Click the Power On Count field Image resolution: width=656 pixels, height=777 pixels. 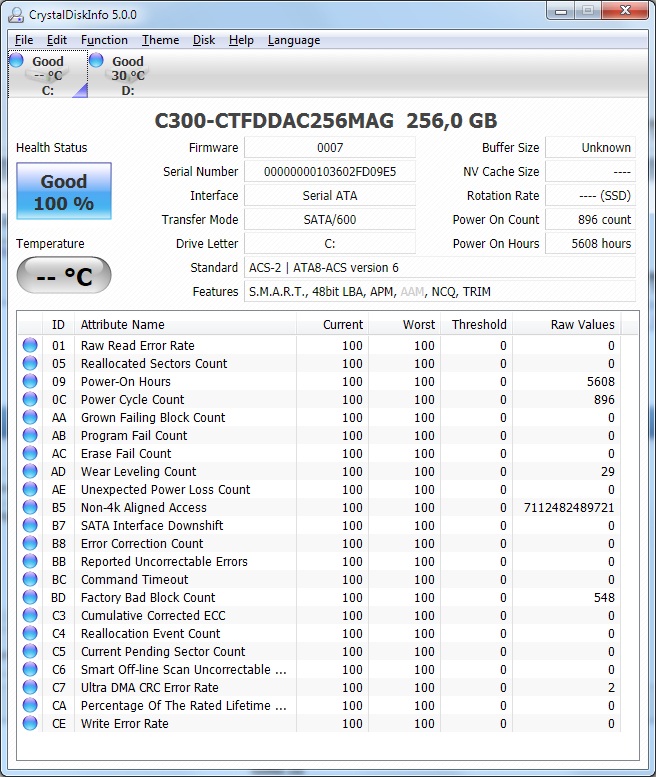tap(591, 220)
